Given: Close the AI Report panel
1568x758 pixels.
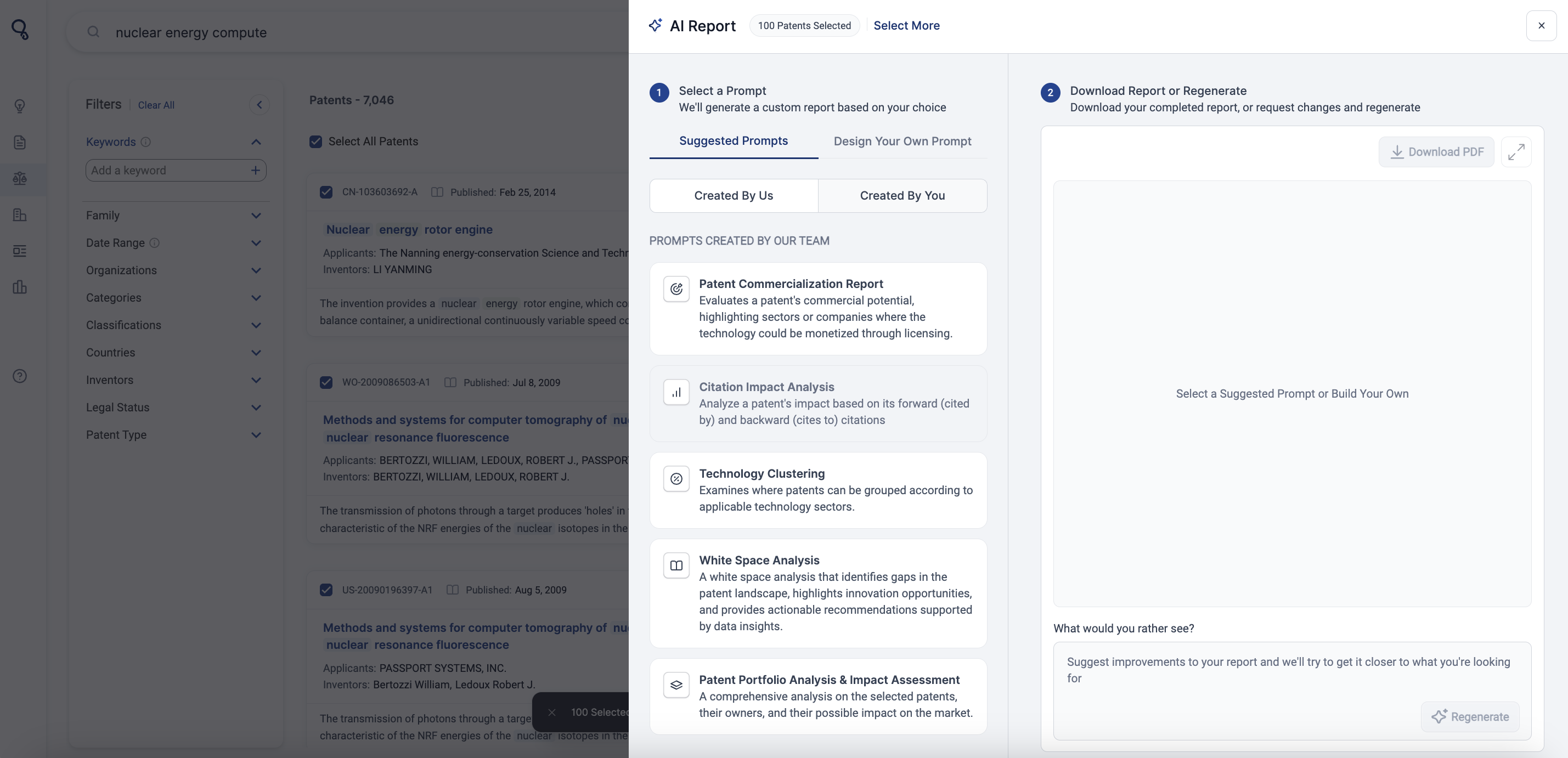Looking at the screenshot, I should pos(1541,26).
